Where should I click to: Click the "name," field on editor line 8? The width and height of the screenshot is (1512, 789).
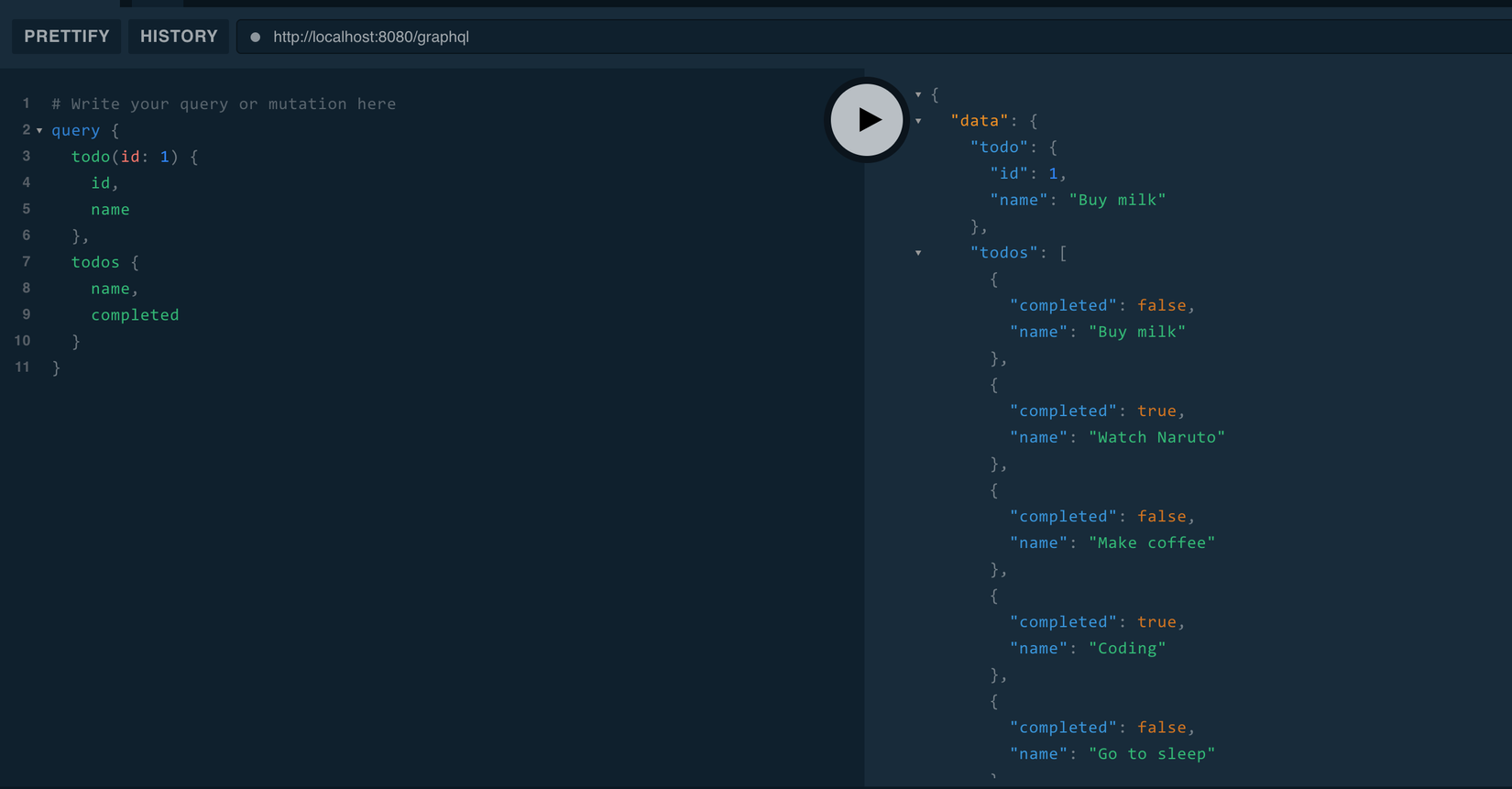pos(115,289)
